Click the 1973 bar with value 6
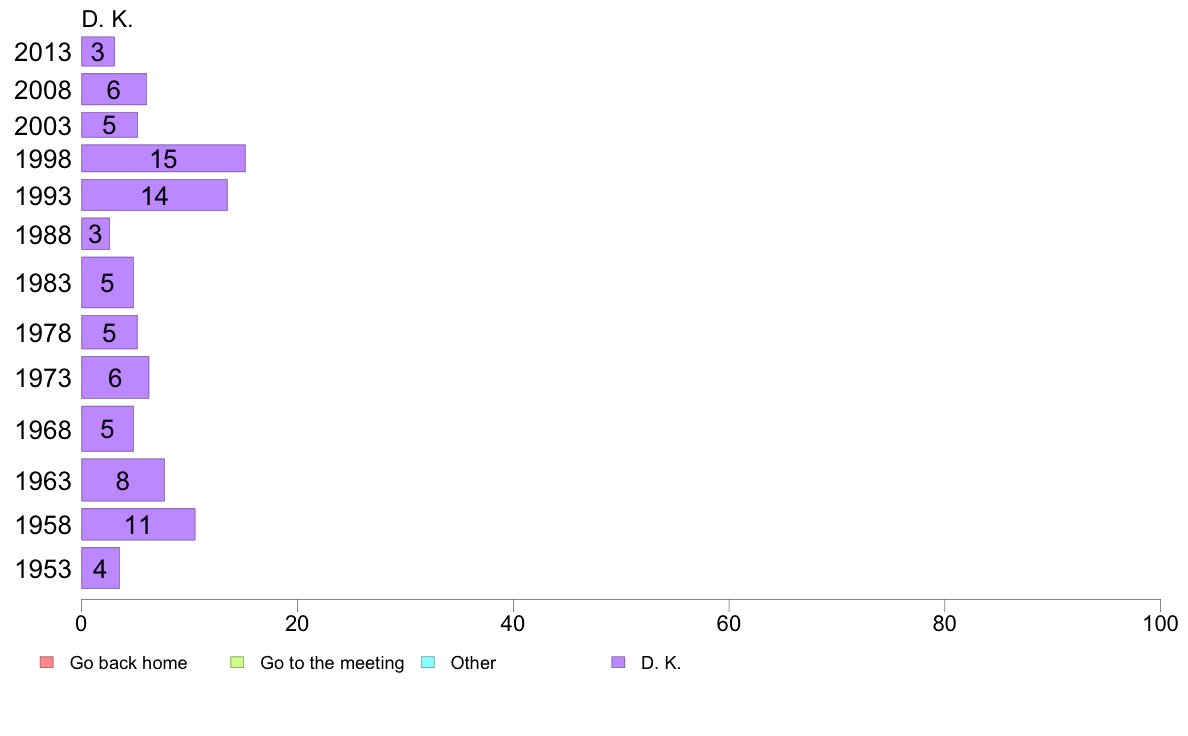1188x736 pixels. coord(115,377)
